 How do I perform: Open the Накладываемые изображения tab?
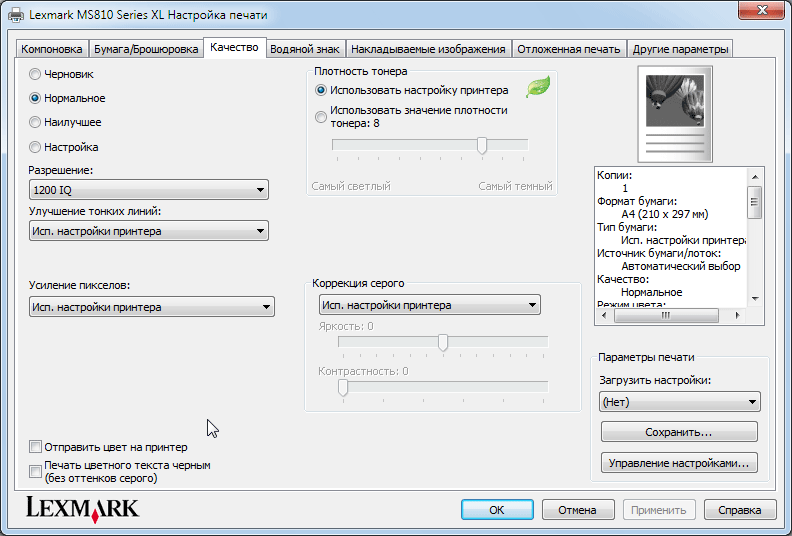tap(428, 49)
